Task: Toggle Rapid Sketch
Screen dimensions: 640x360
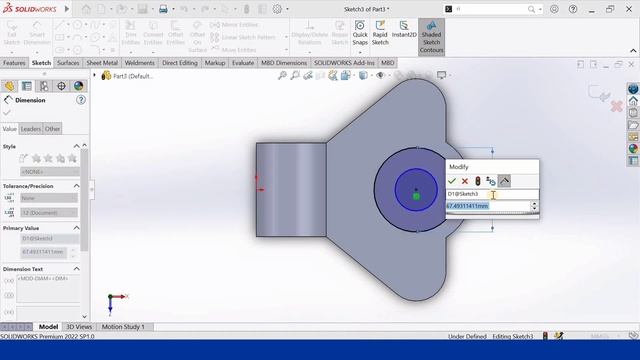Action: pyautogui.click(x=380, y=33)
